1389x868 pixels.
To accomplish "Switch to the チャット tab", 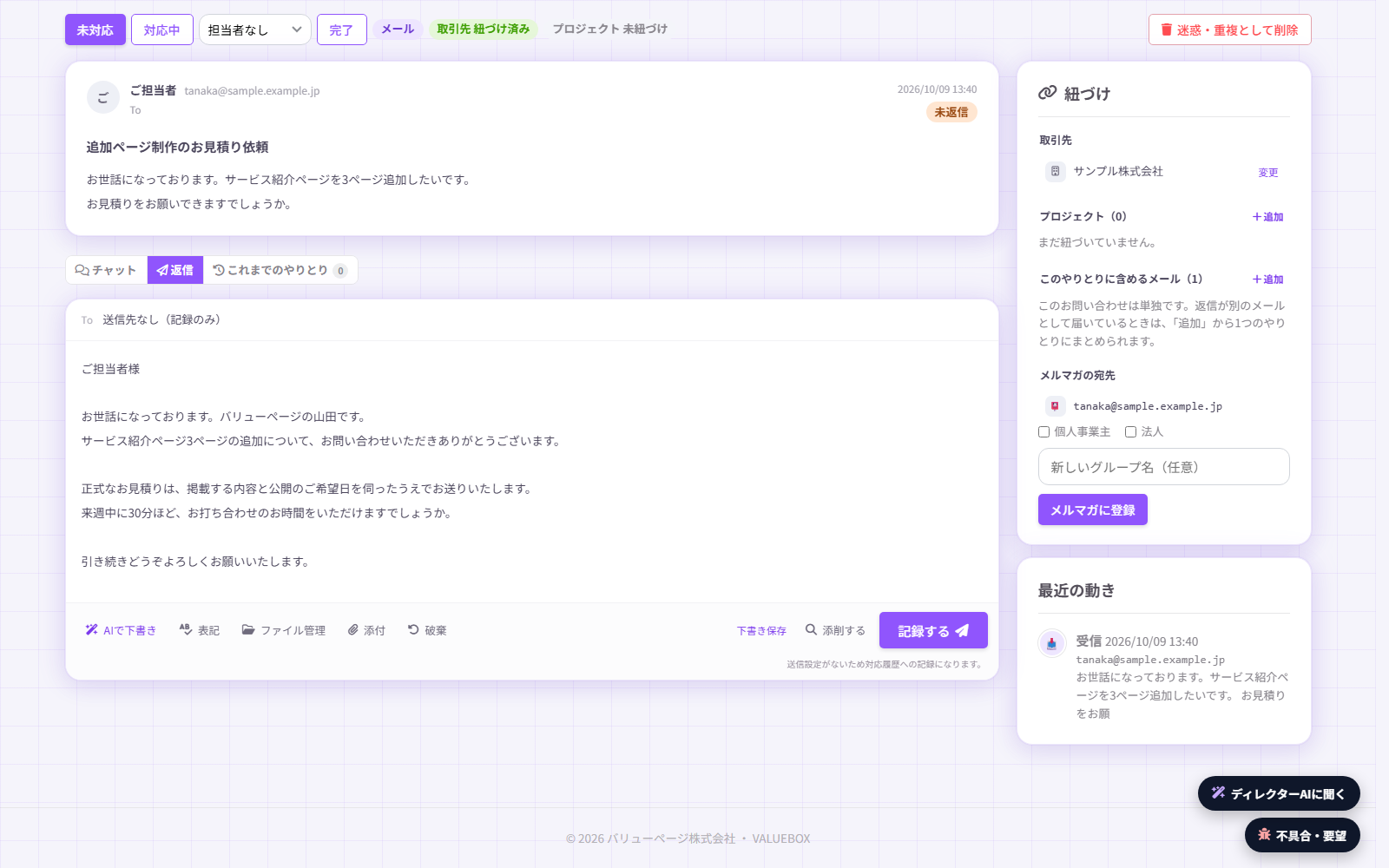I will (x=106, y=270).
